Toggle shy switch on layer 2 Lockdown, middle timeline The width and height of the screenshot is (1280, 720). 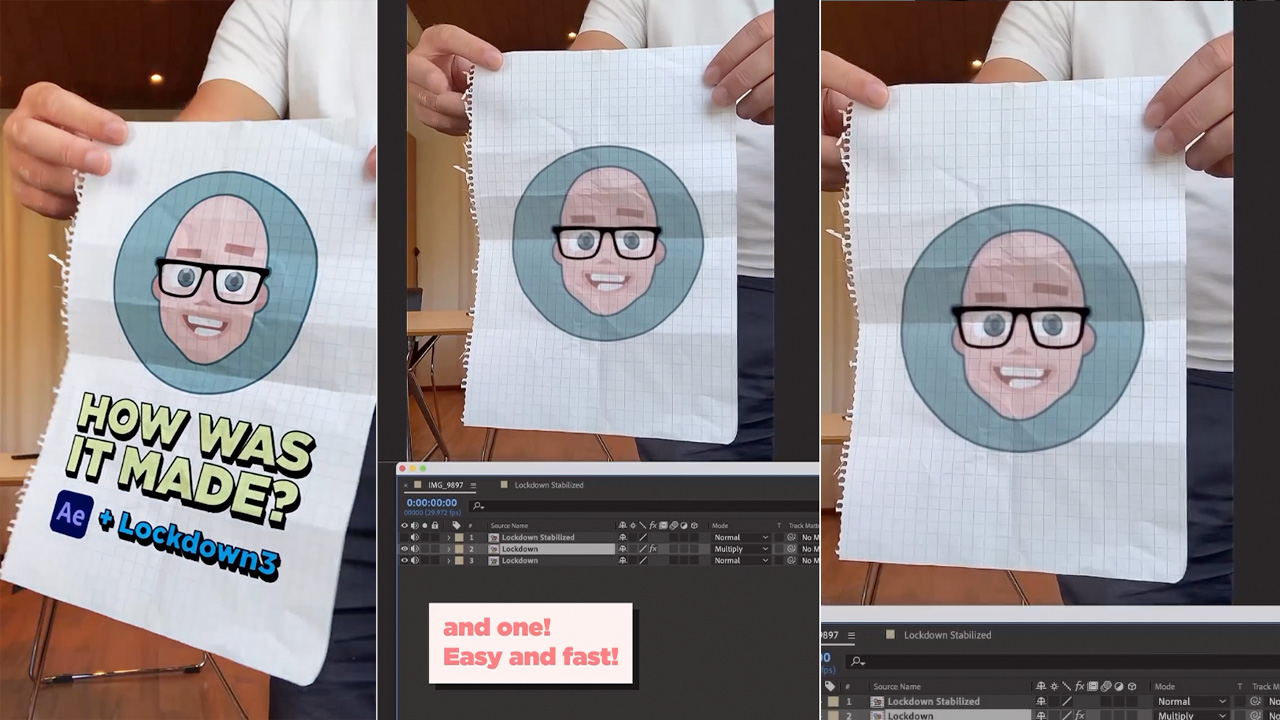(x=622, y=549)
